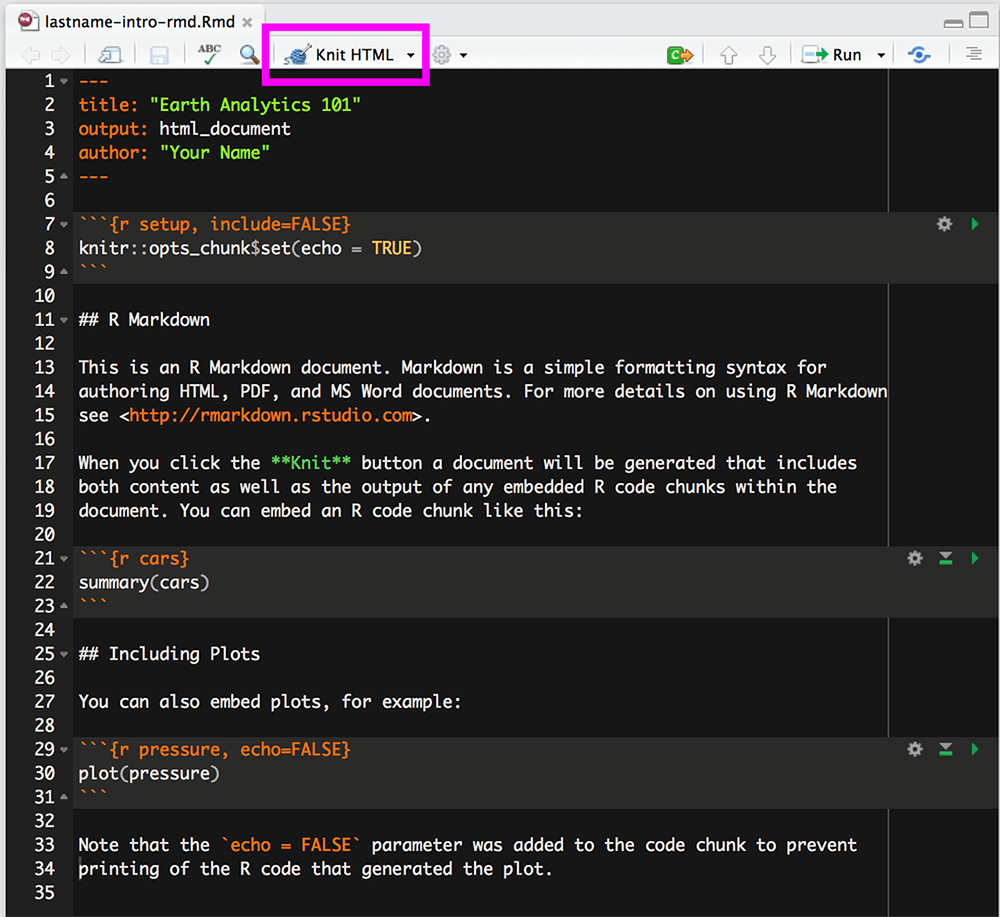Click the `echo = FALSE` inline code

click(290, 845)
